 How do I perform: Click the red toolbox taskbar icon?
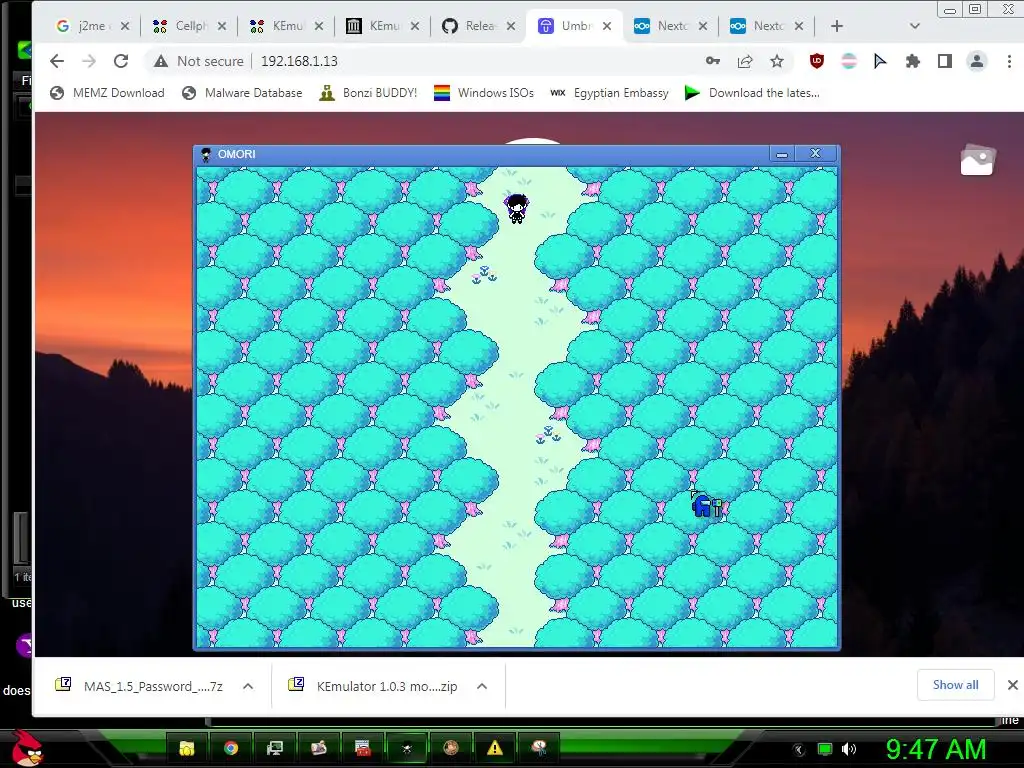click(362, 748)
